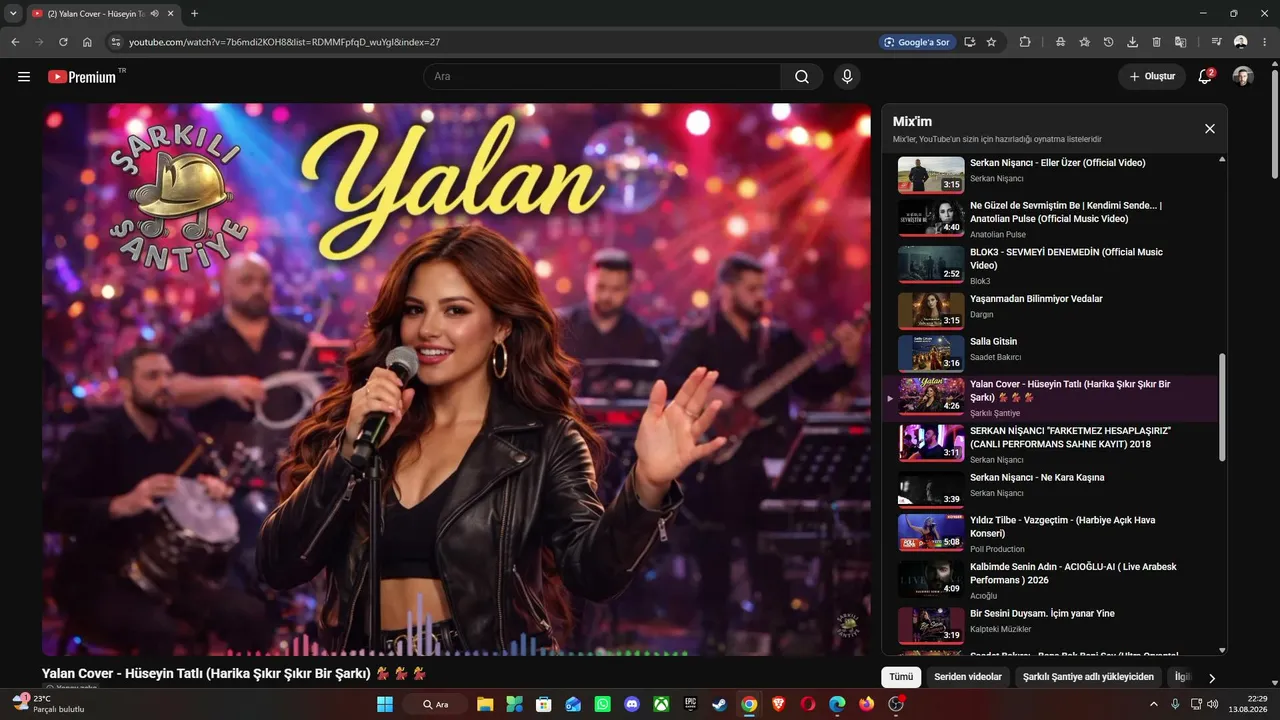The width and height of the screenshot is (1280, 720).
Task: Start voice search with the microphone icon
Action: pyautogui.click(x=847, y=77)
